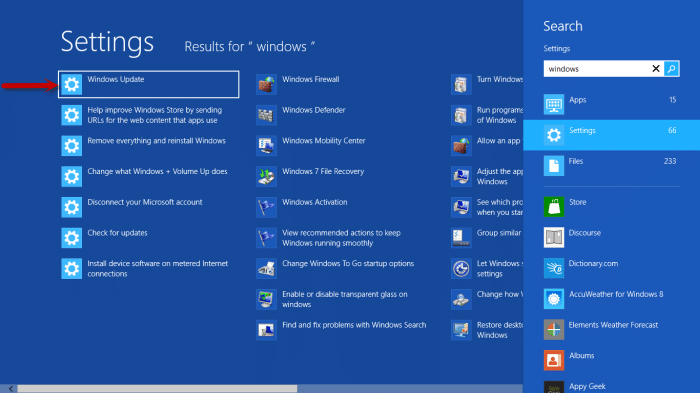This screenshot has height=393, width=700.
Task: Open the Windows Update gear icon
Action: [x=71, y=84]
